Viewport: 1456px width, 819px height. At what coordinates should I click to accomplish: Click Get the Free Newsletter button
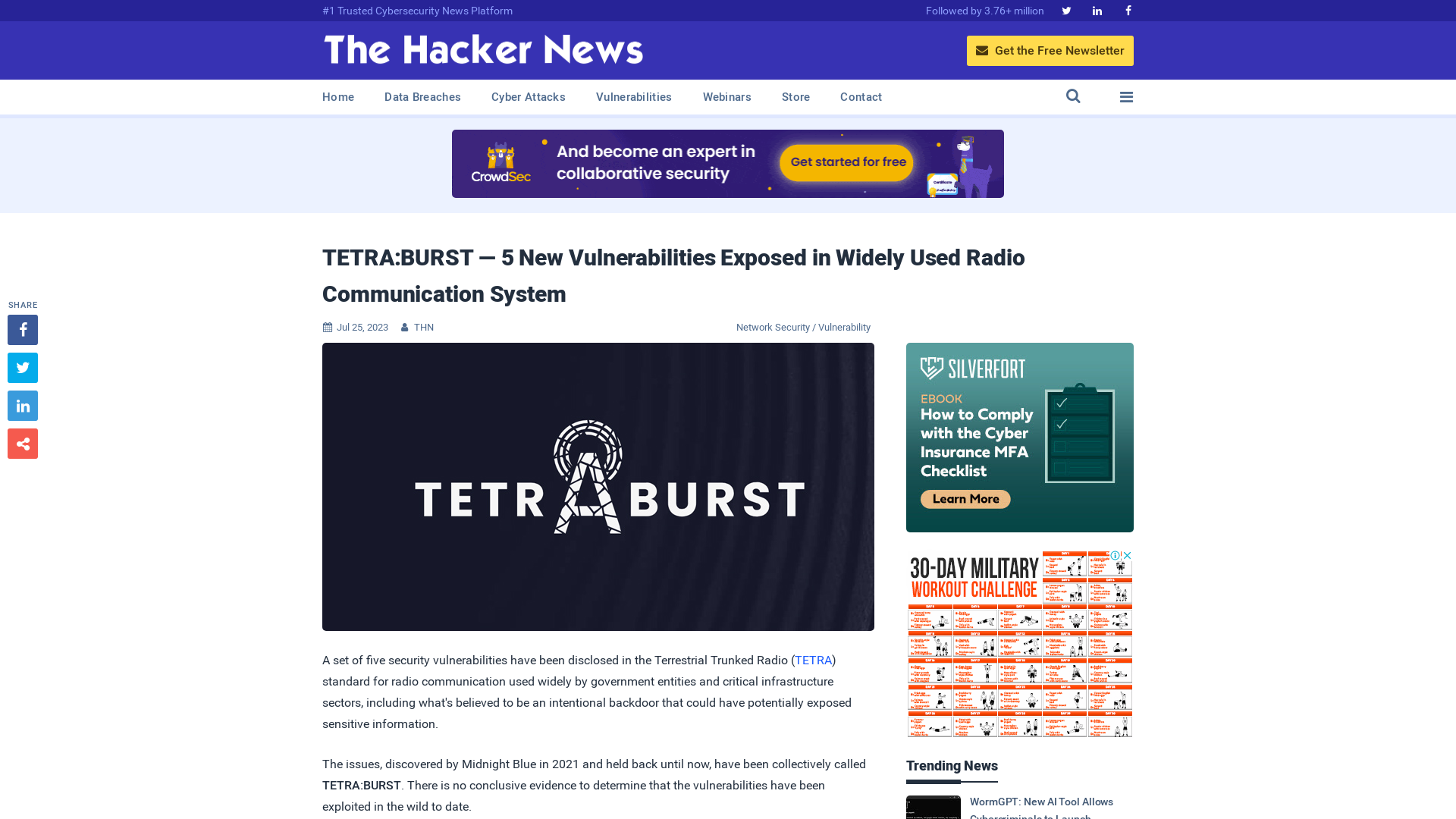point(1050,50)
